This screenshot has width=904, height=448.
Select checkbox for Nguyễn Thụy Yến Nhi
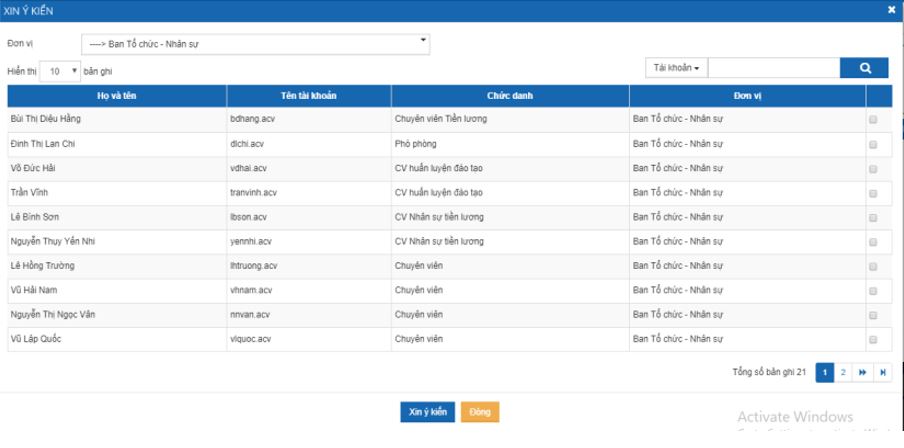tap(873, 241)
